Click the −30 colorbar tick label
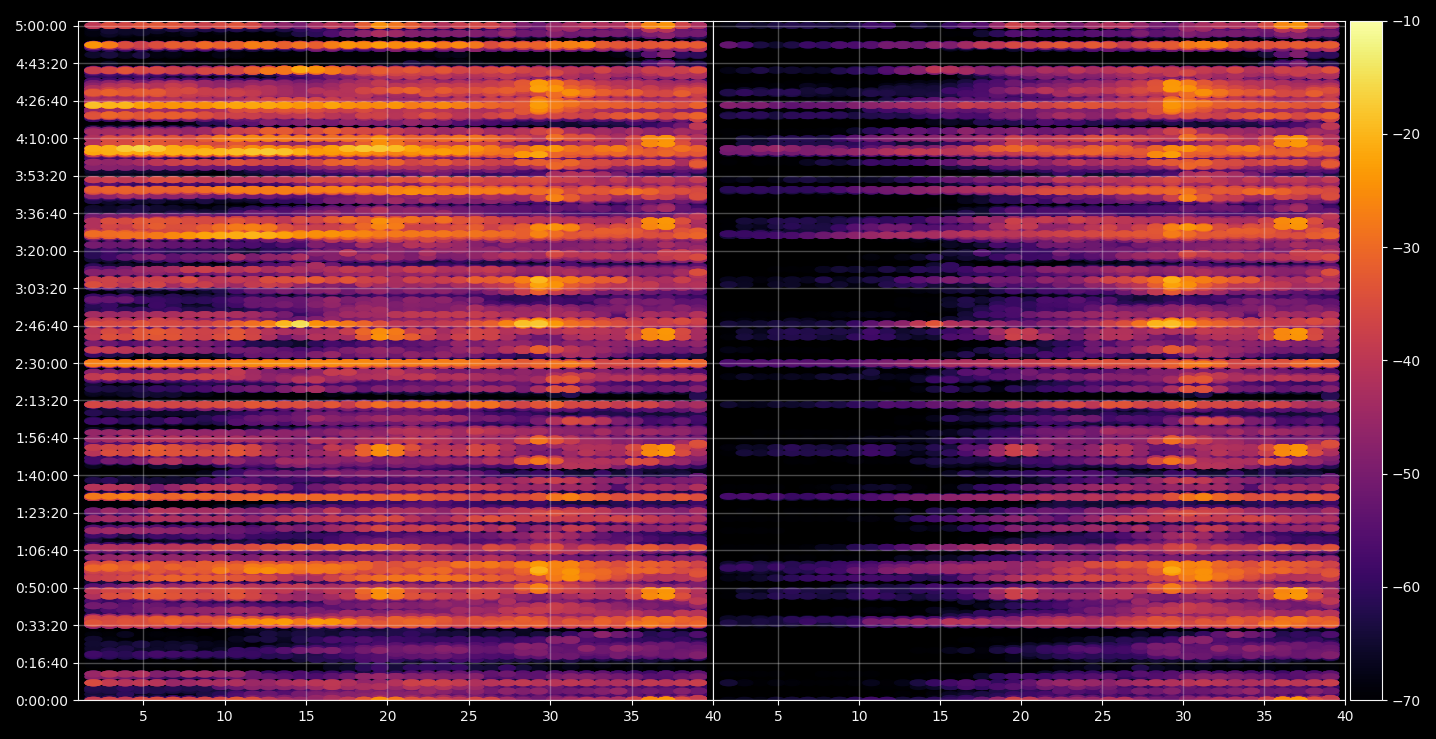The image size is (1436, 739). [1405, 248]
